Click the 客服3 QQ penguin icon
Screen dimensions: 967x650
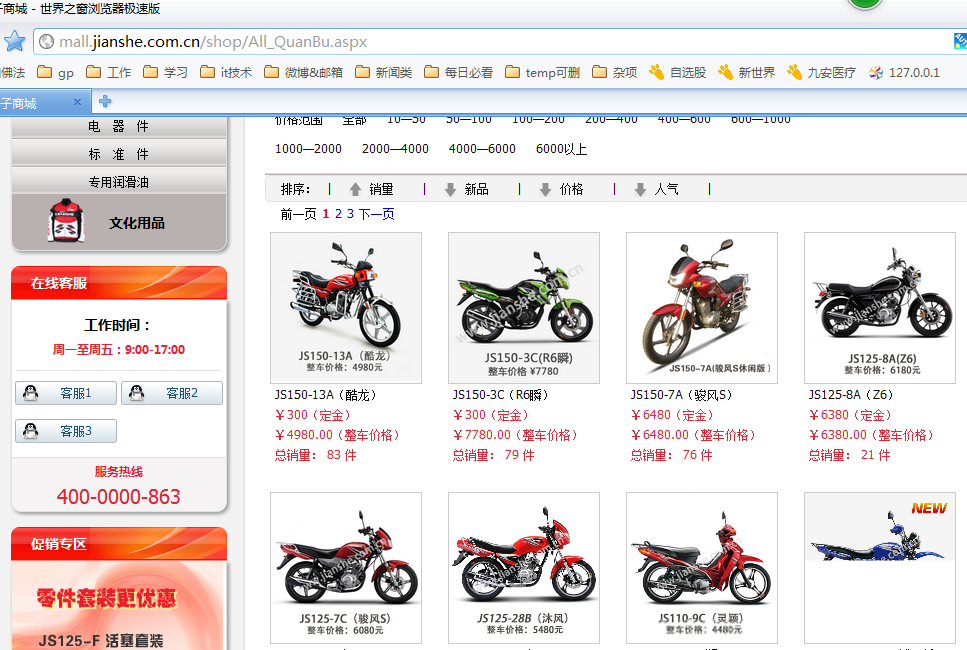pyautogui.click(x=30, y=430)
